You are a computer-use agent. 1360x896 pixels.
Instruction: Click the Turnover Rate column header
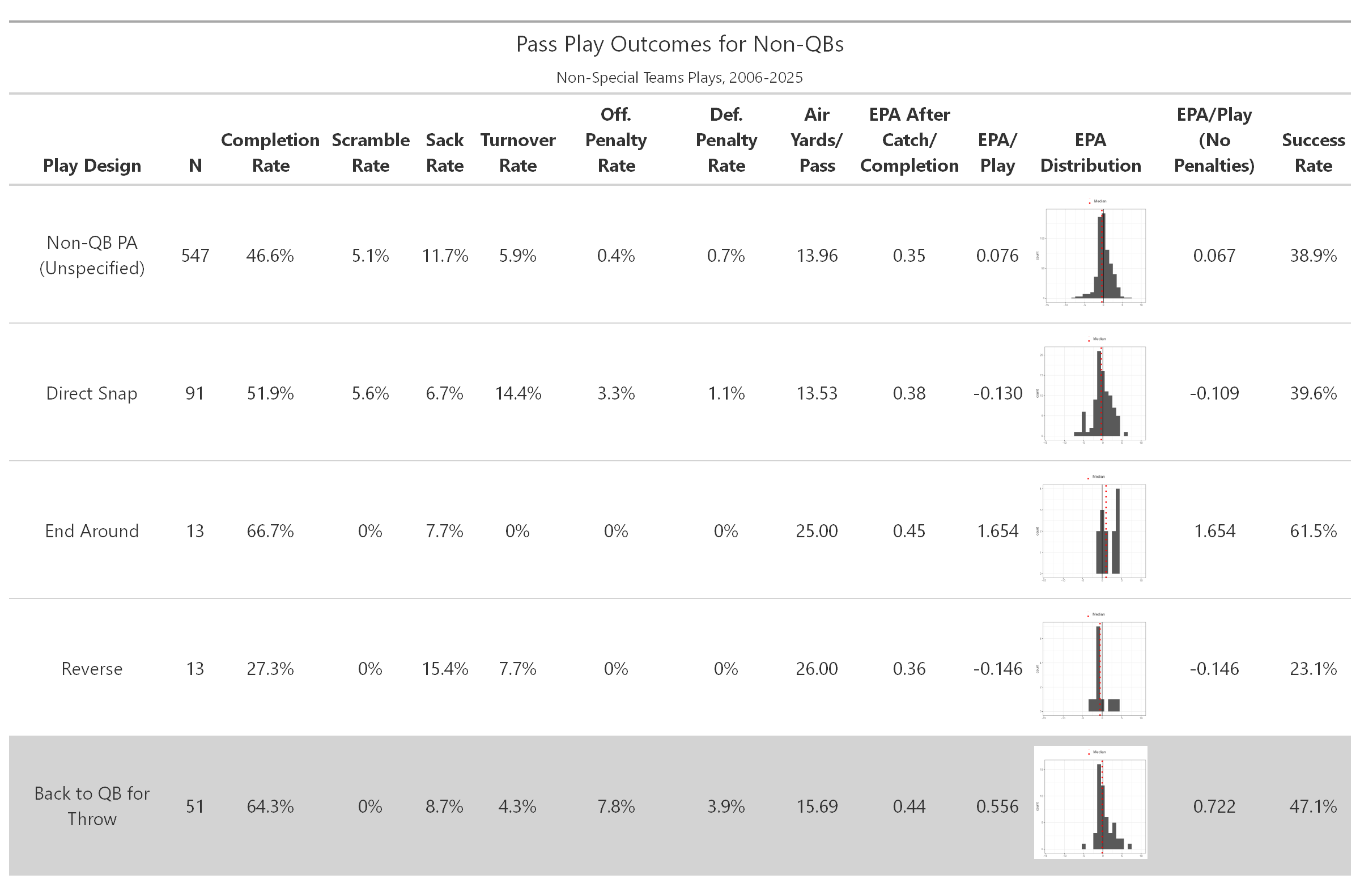coord(518,152)
